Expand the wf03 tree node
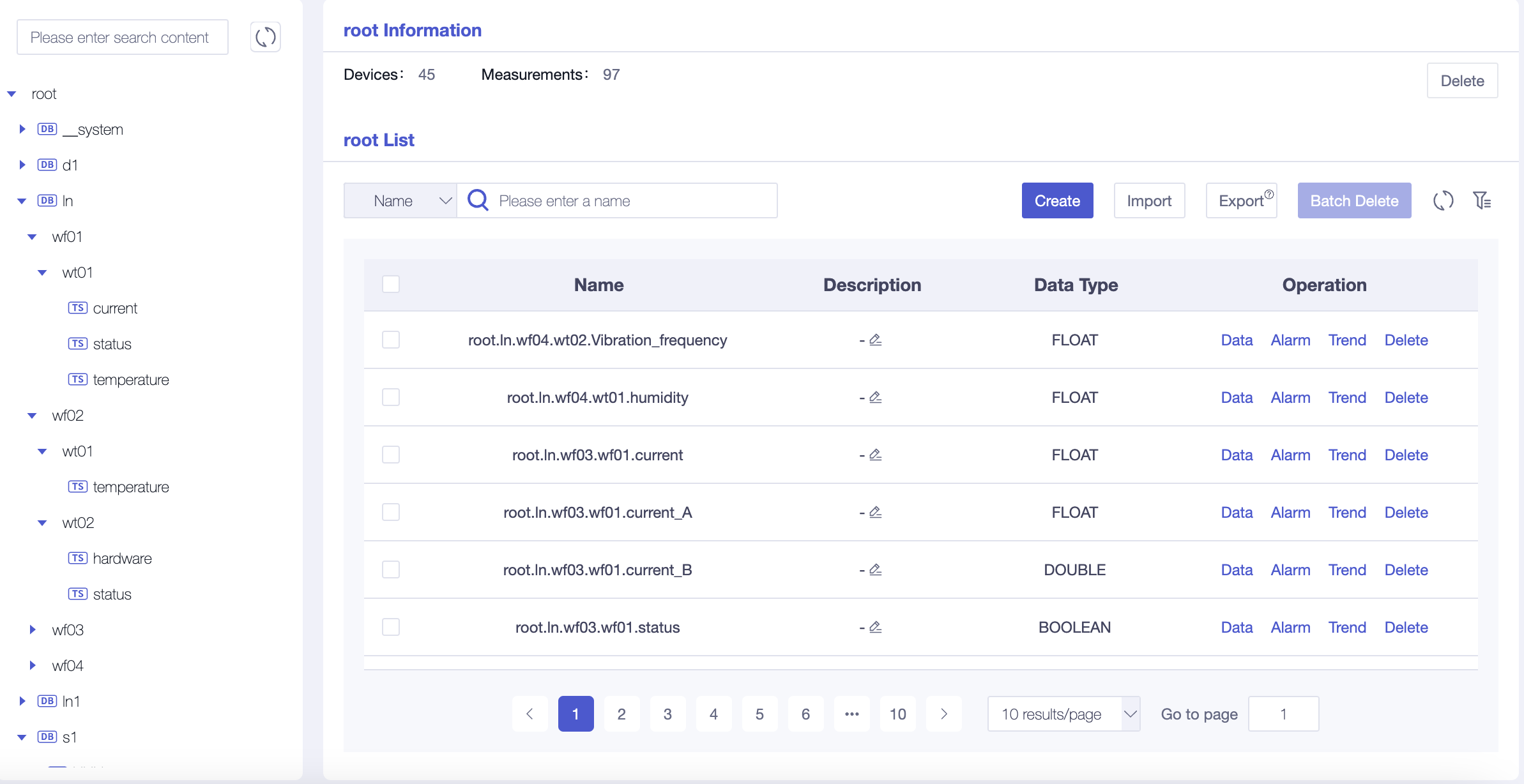Screen dimensions: 1524x784 pyautogui.click(x=33, y=629)
